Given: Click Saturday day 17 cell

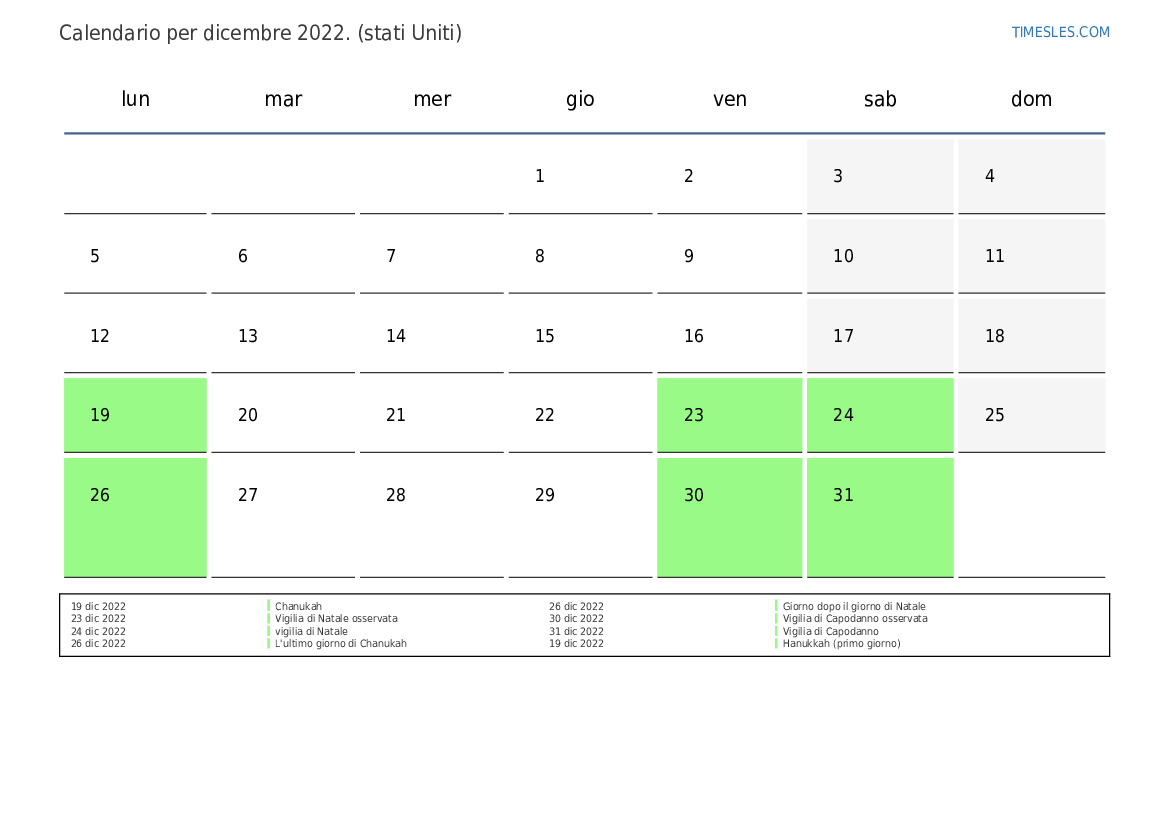Looking at the screenshot, I should pyautogui.click(x=880, y=336).
